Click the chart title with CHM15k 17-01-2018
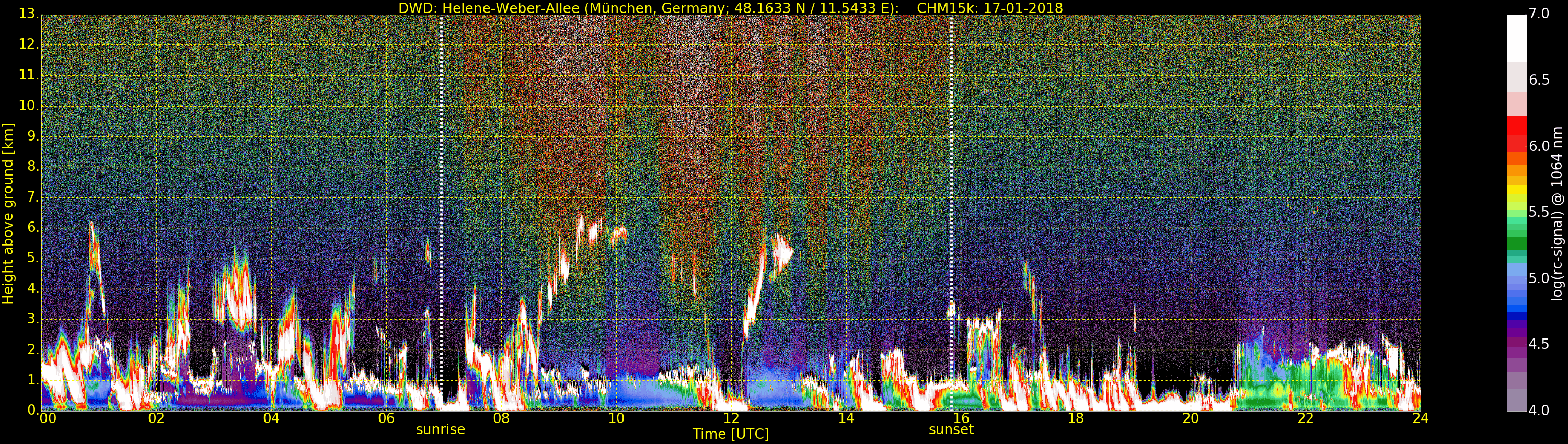1568x444 pixels. point(731,8)
